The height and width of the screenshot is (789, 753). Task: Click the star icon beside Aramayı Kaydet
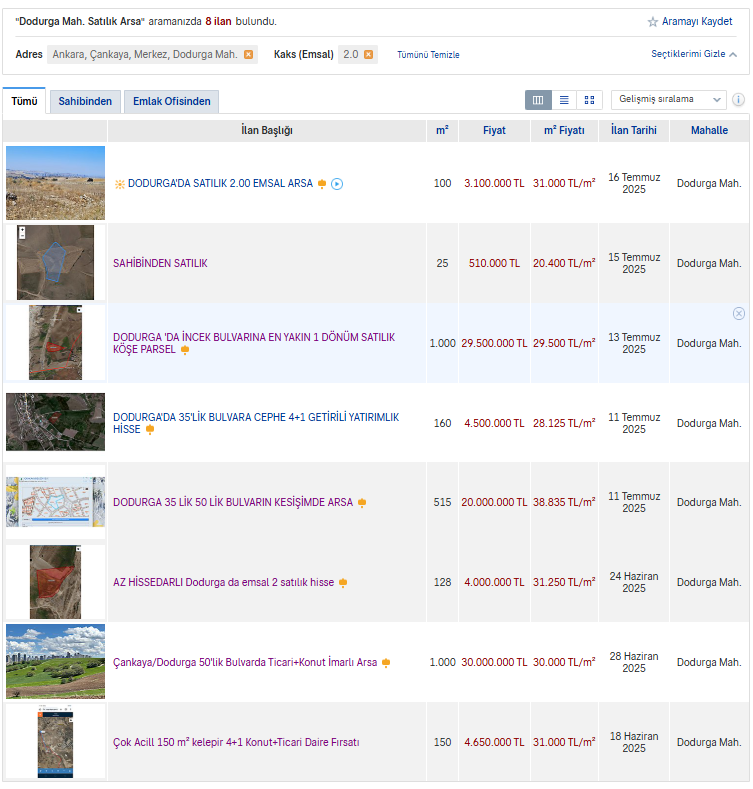653,22
